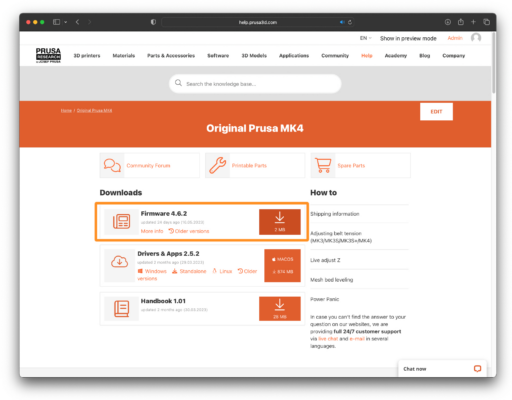512x400 pixels.
Task: Click the Chat now speech bubble icon
Action: pyautogui.click(x=477, y=368)
